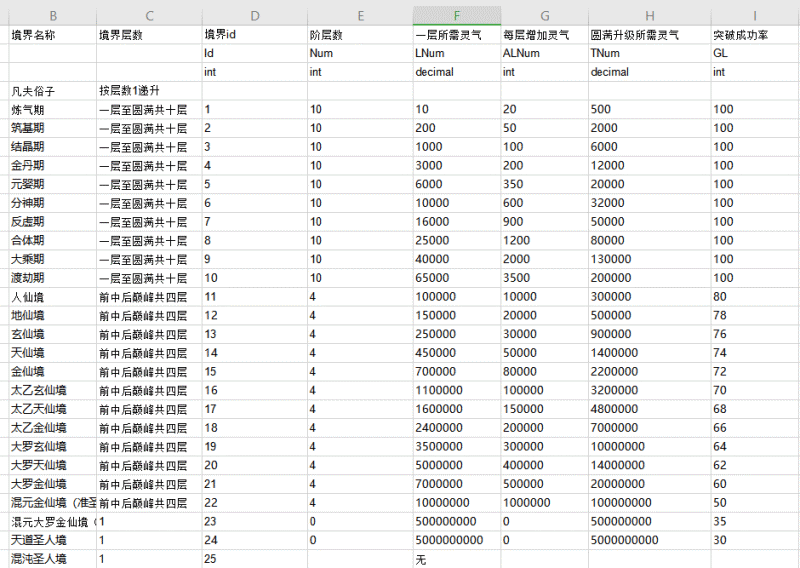Click the cell '一层所需灵气'
Image resolution: width=800 pixels, height=568 pixels.
pyautogui.click(x=457, y=35)
